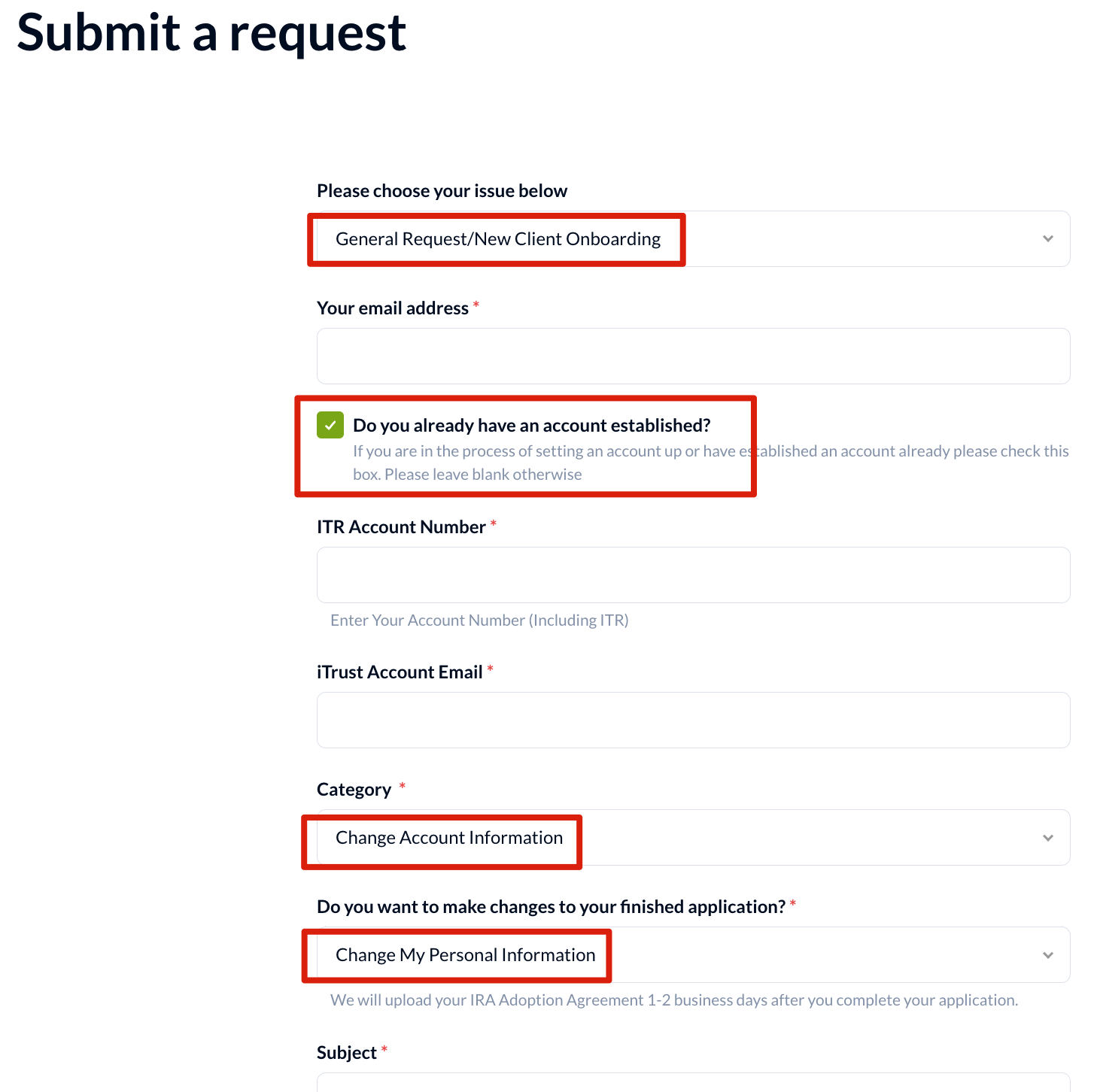Uncheck the green account established checkbox
The width and height of the screenshot is (1097, 1092).
330,425
